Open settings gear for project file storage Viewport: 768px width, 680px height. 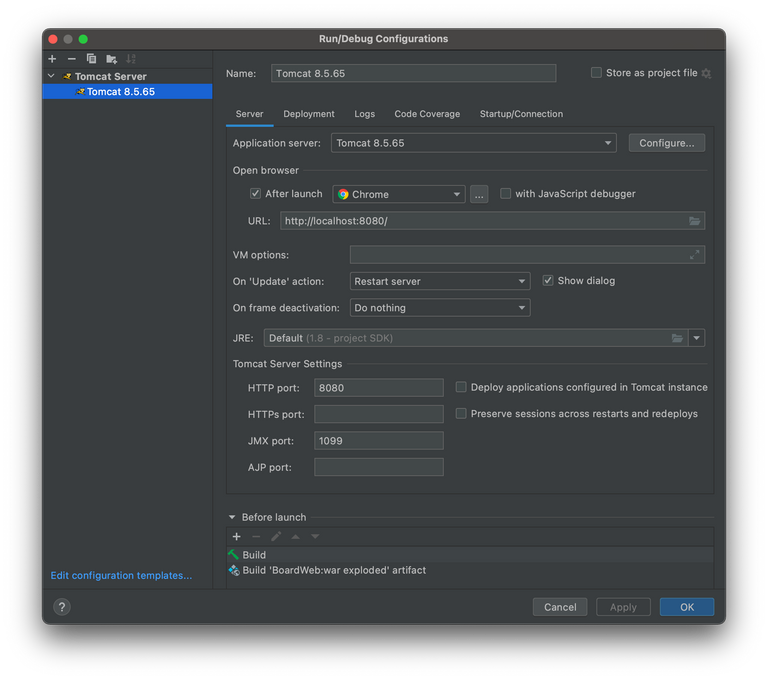click(x=706, y=73)
